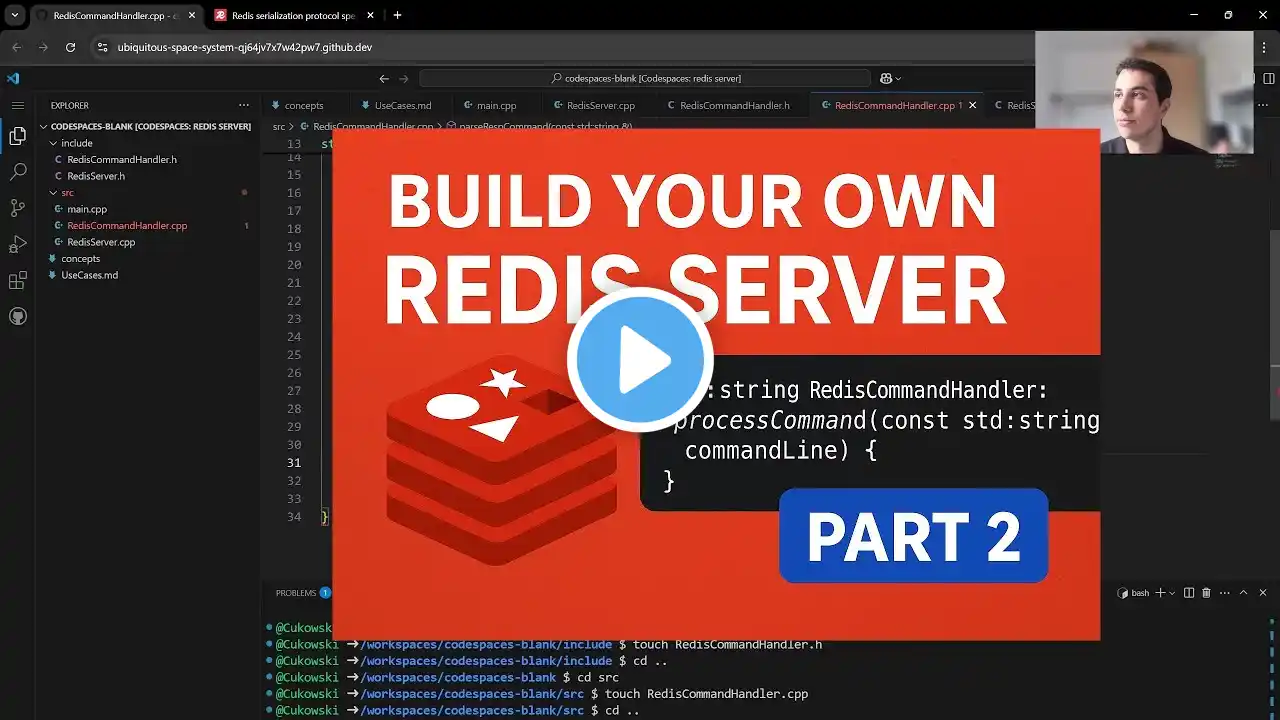This screenshot has width=1280, height=720.
Task: Go forward one page in the browser
Action: pos(43,47)
